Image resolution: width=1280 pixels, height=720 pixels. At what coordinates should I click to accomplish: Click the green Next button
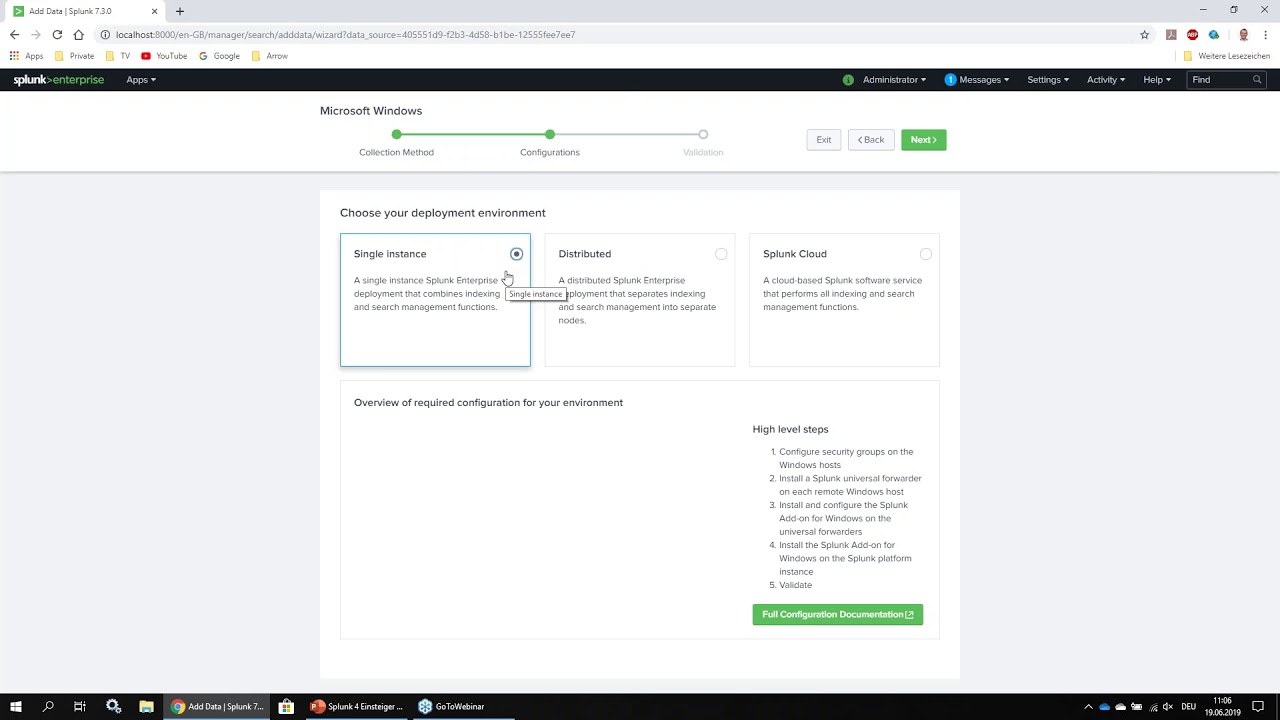[x=923, y=140]
